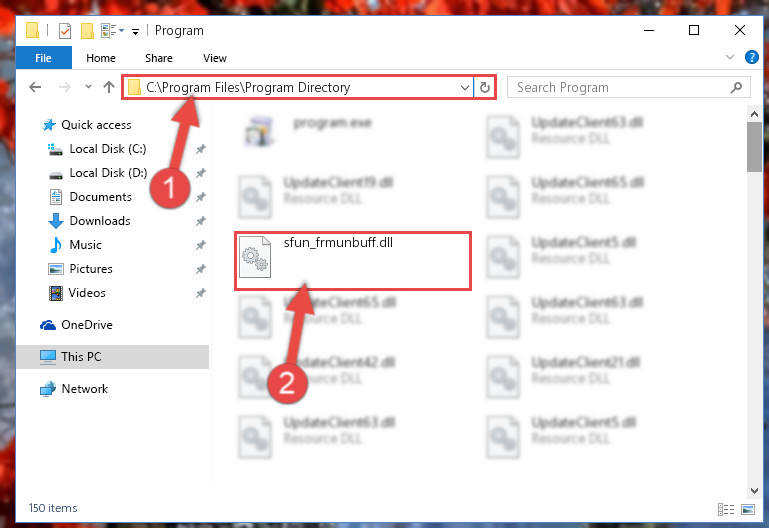
Task: Open the Customize Quick Access Toolbar dropdown
Action: 135,32
